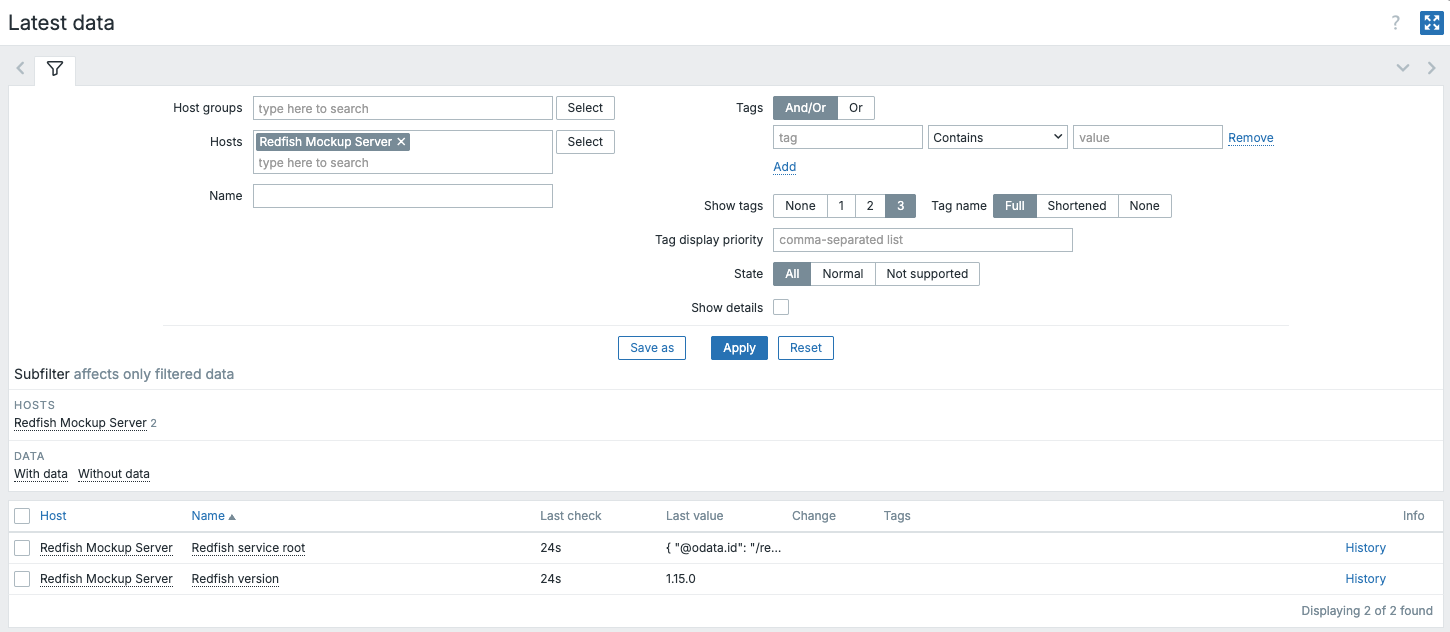Click the Host groups search field

coord(402,108)
